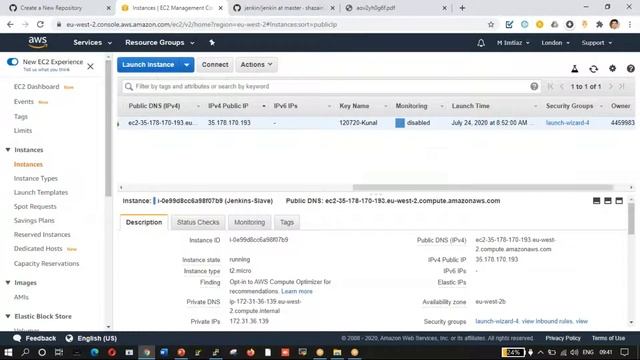Open a new browser tab
This screenshot has height=360, width=640.
point(462,8)
